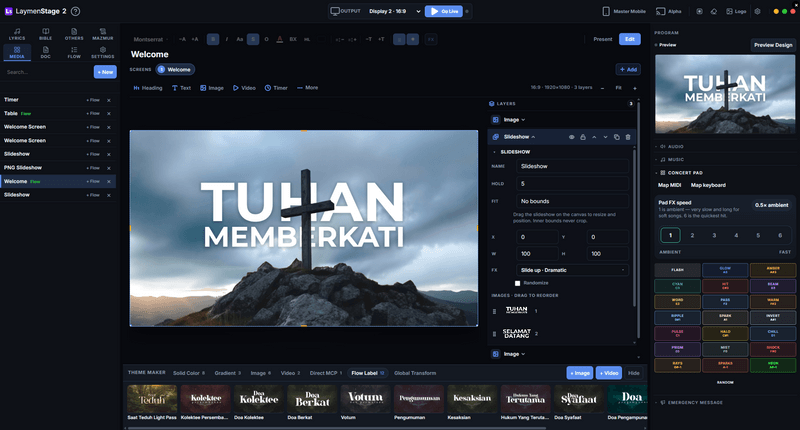The image size is (800, 430).
Task: Click the blue Edit button
Action: point(630,39)
